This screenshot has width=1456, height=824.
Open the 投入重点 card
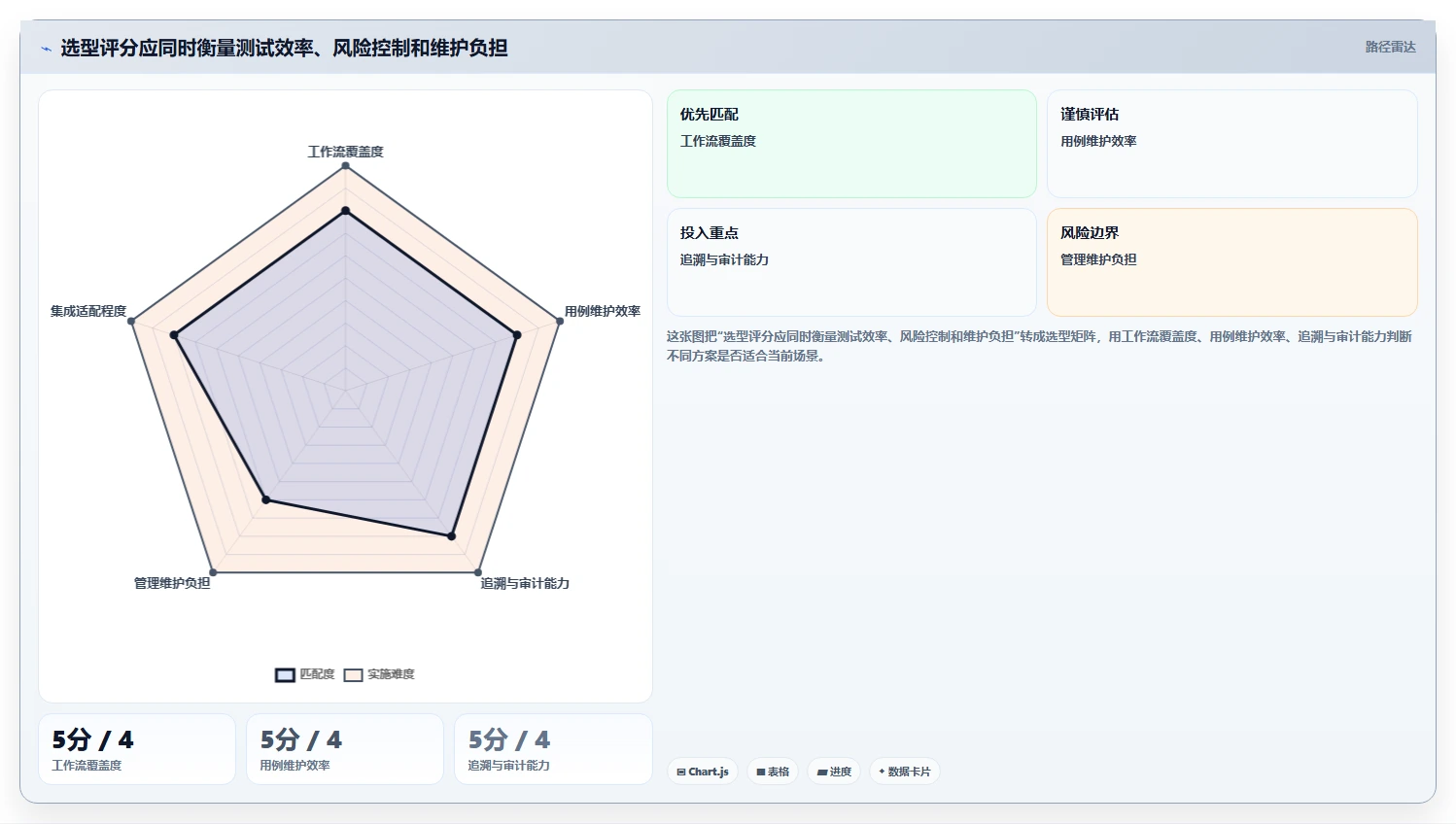pyautogui.click(x=851, y=262)
